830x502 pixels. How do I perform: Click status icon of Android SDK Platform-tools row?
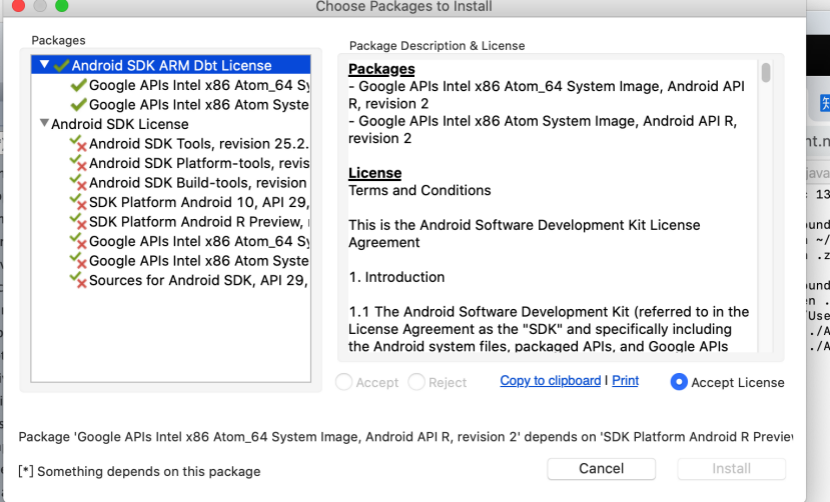point(78,163)
